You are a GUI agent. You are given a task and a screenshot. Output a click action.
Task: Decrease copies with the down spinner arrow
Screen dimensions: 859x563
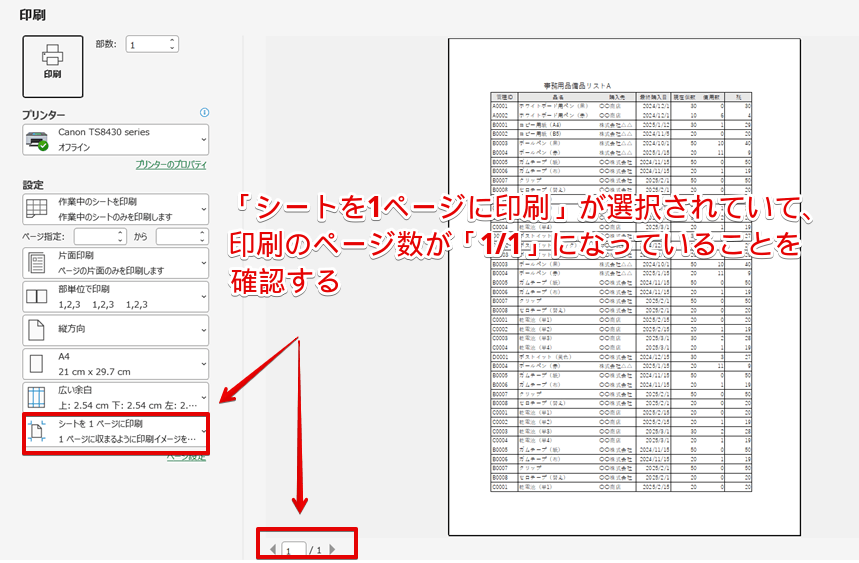click(172, 48)
